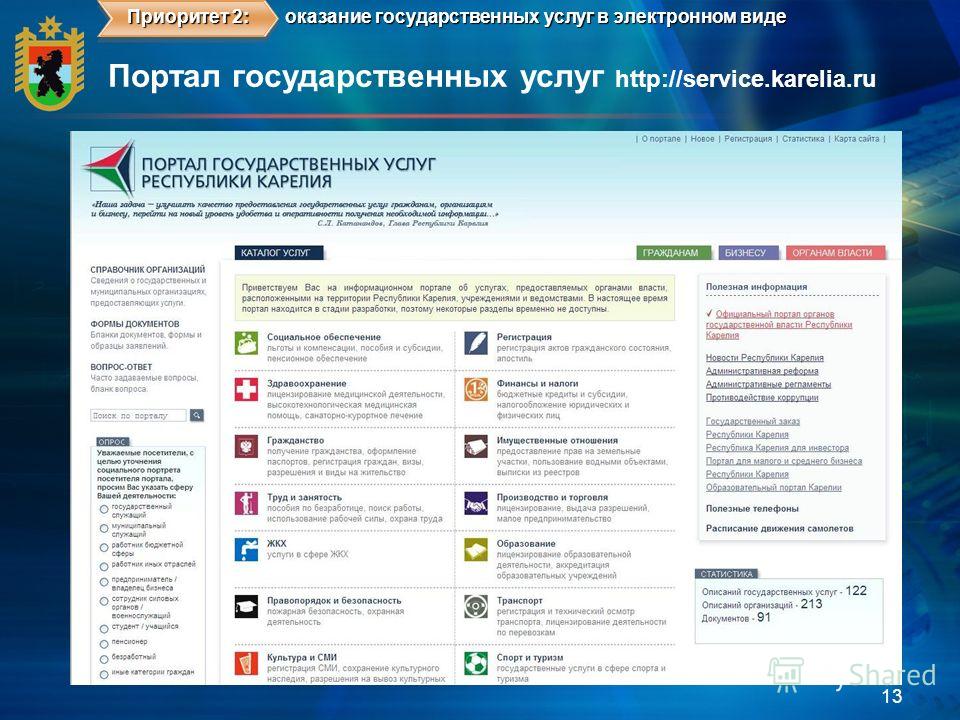Choose работник бюджетной сферы radio option
This screenshot has width=960, height=720.
point(104,547)
